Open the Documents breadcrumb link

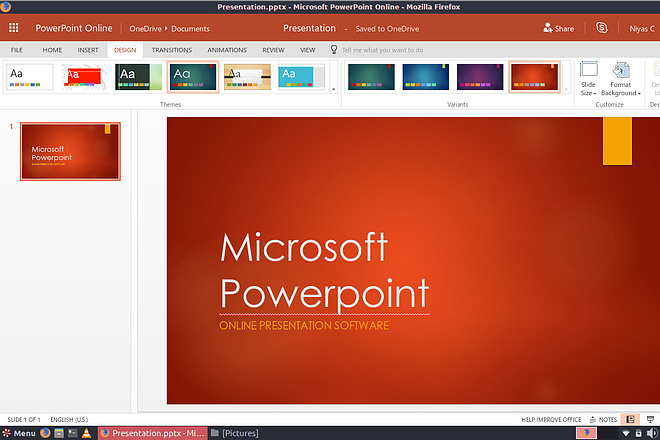(x=190, y=29)
